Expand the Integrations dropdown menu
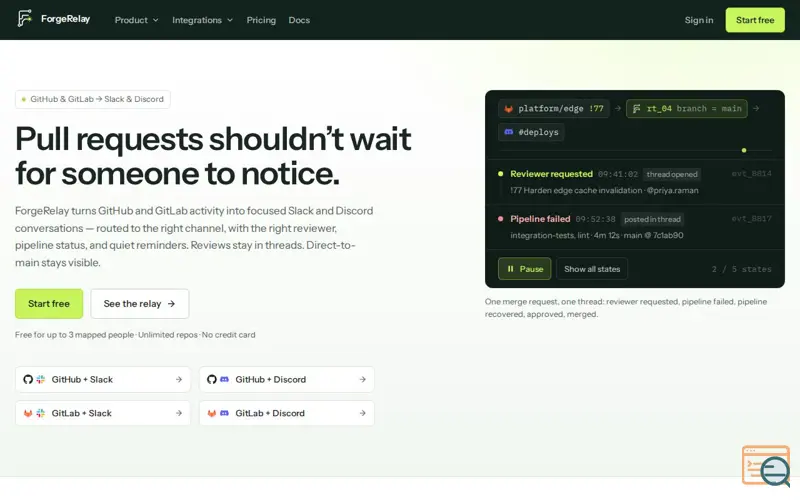Image resolution: width=800 pixels, height=500 pixels. pyautogui.click(x=202, y=20)
